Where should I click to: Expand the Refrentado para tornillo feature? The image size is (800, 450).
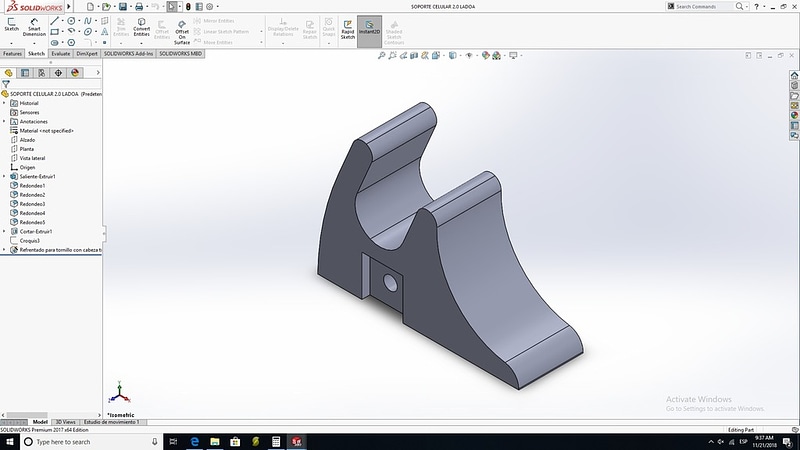[4, 250]
